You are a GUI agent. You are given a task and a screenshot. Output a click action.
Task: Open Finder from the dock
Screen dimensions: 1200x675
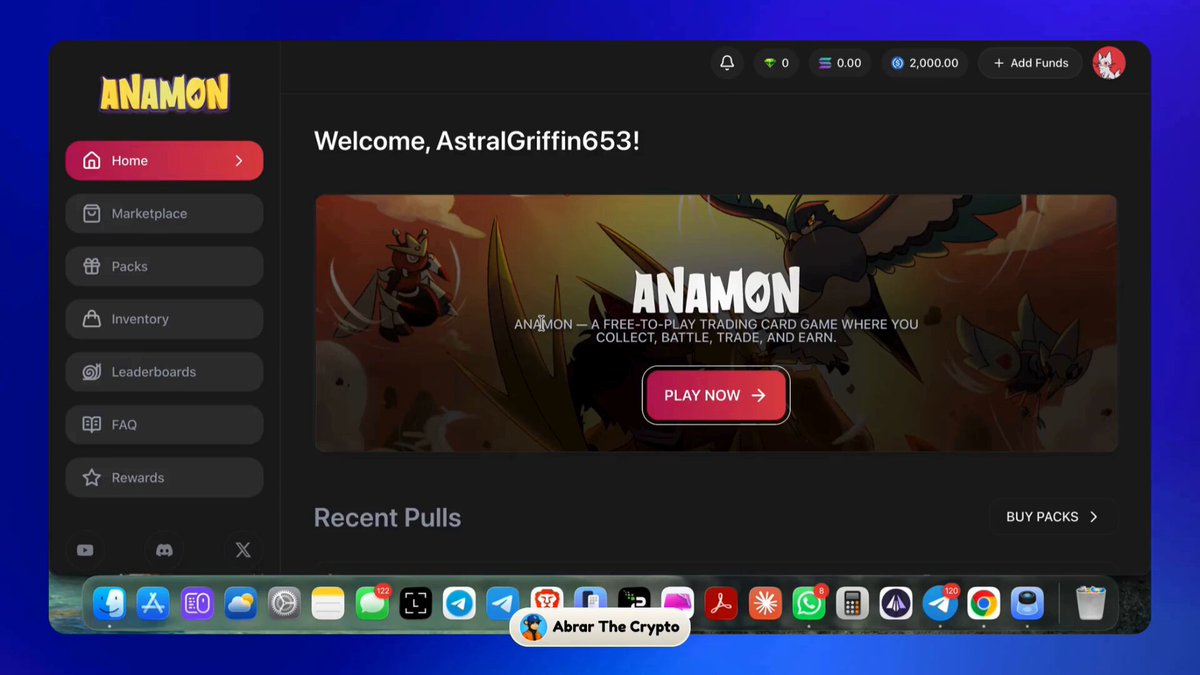109,603
